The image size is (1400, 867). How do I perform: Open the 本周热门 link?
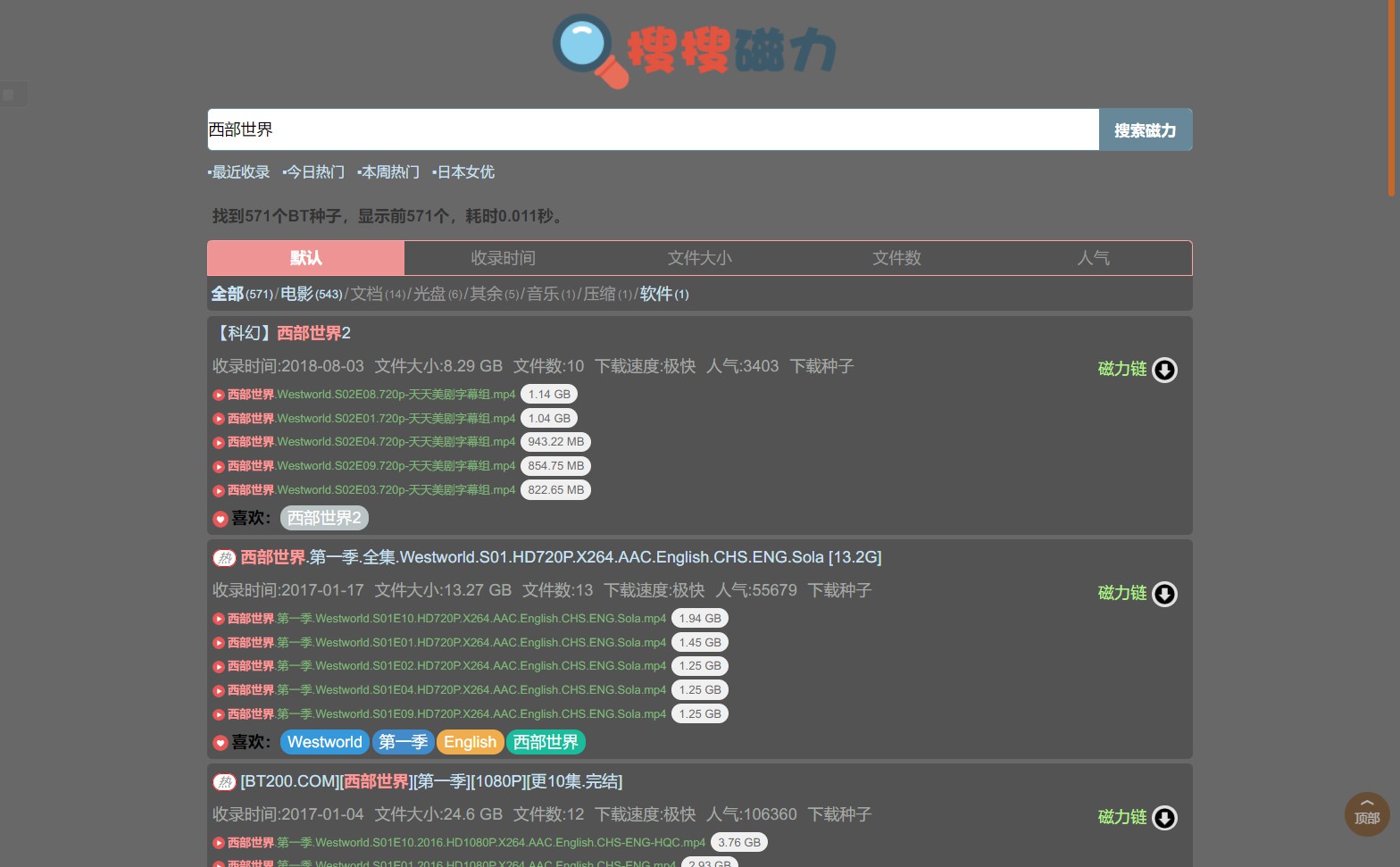click(x=389, y=172)
